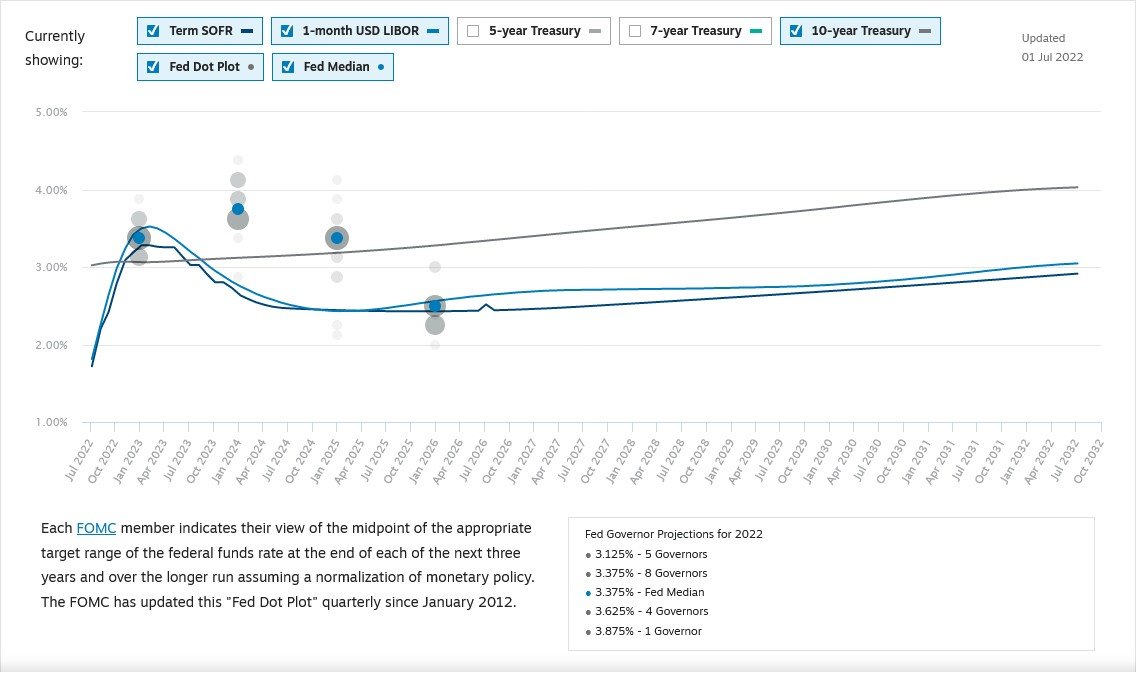Screen dimensions: 1136x675
Task: Toggle off the Fed Median checkbox
Action: (288, 67)
